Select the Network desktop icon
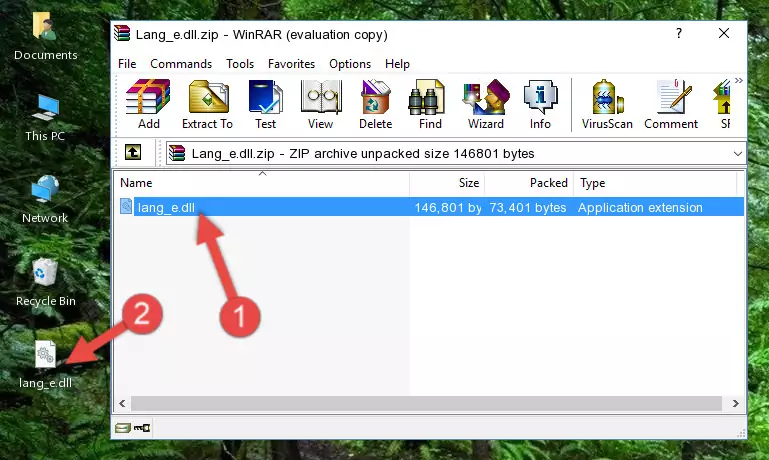Screen dimensions: 769x460 [x=45, y=199]
